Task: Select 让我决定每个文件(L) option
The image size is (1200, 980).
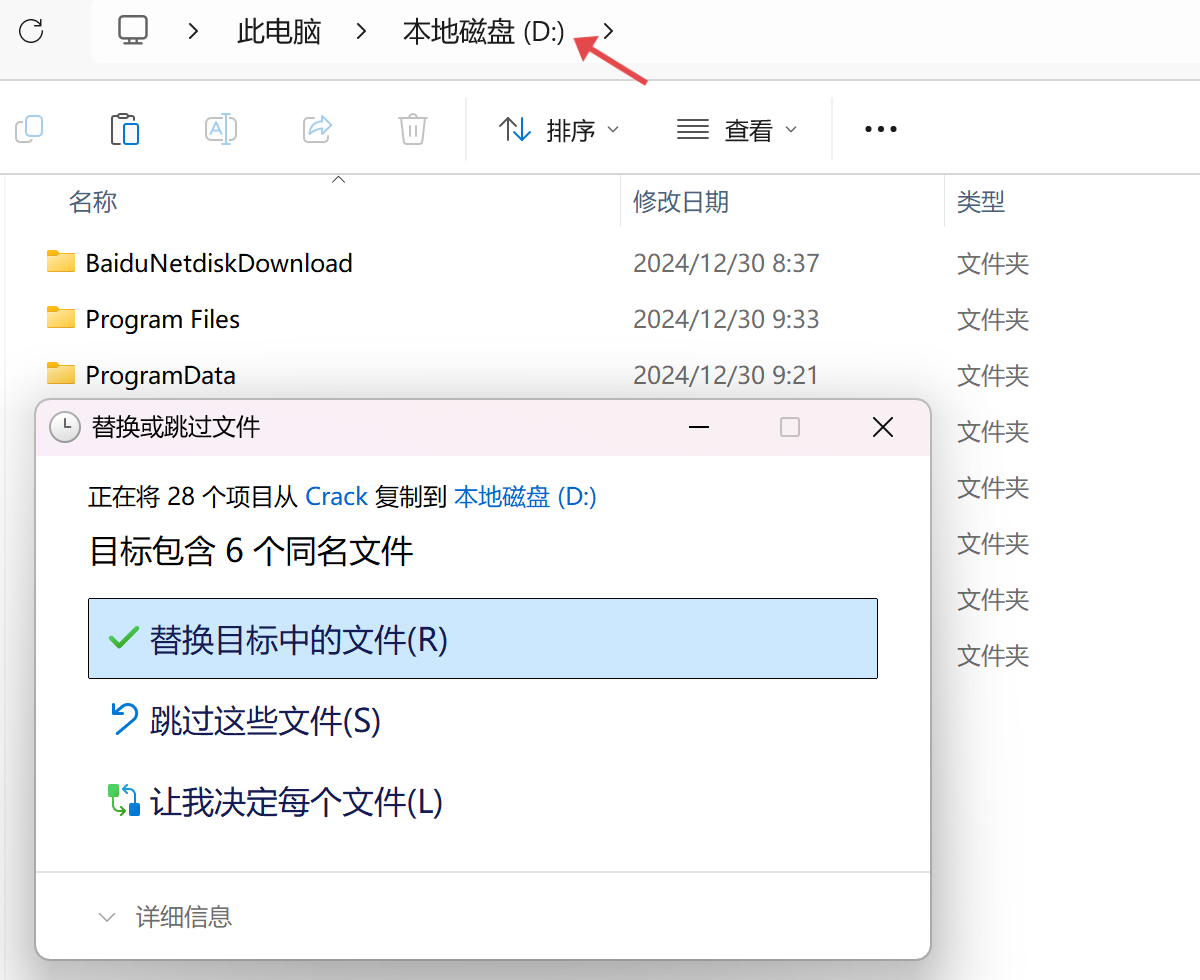Action: click(295, 802)
